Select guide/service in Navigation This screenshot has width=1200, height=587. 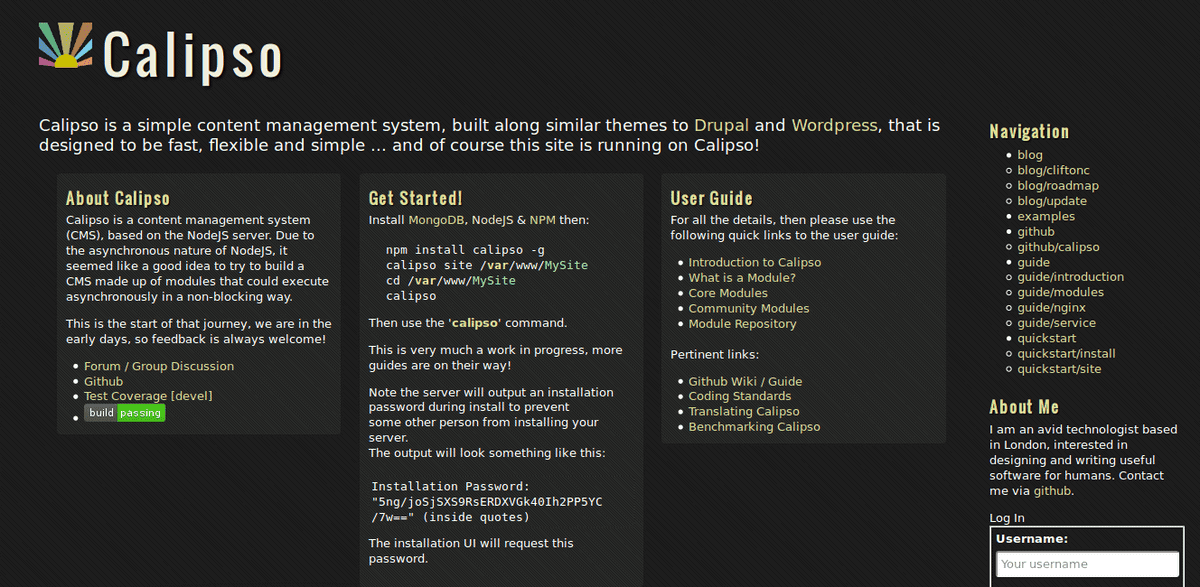pos(1057,323)
